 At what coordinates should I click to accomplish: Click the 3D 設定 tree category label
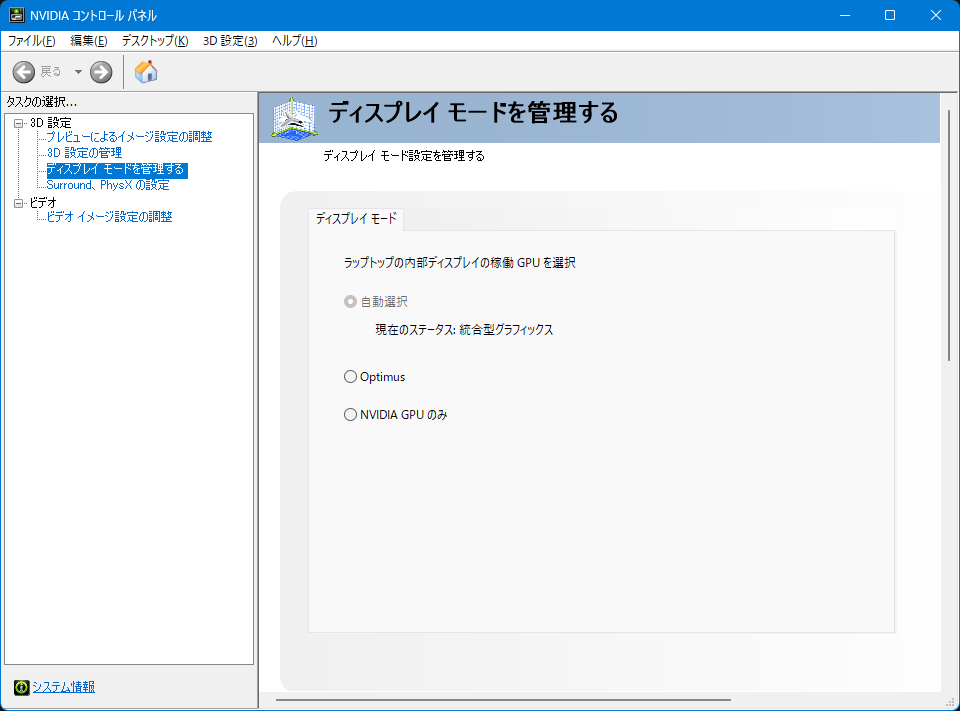[51, 123]
